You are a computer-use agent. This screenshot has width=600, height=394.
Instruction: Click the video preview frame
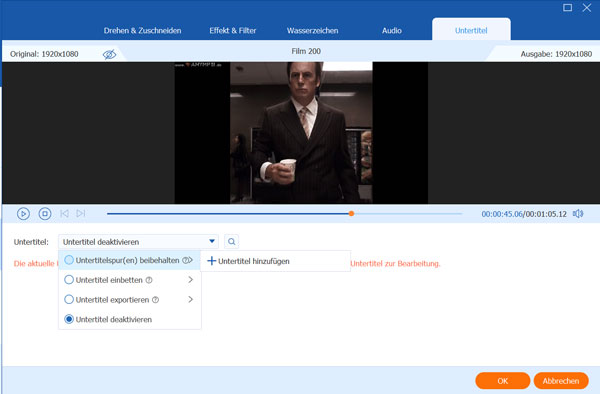[x=301, y=132]
